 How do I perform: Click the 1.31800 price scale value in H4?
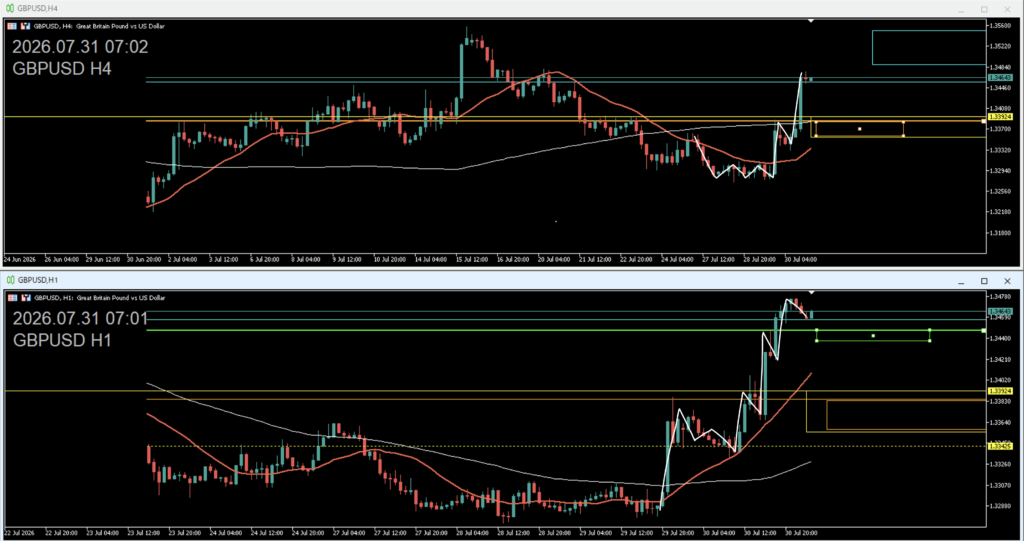click(x=1000, y=233)
